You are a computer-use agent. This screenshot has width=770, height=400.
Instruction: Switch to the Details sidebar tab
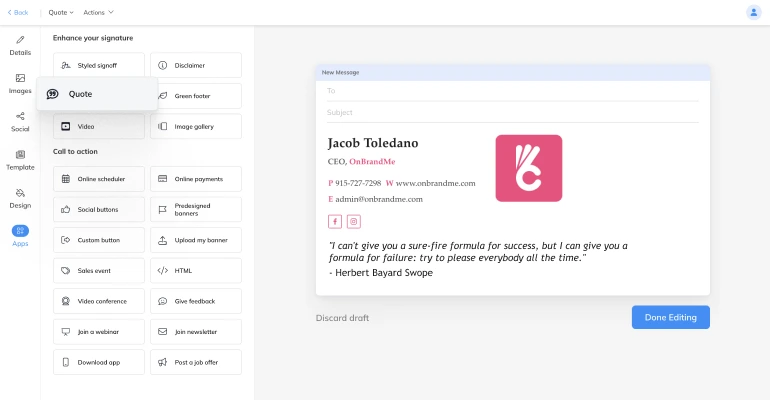[20, 46]
